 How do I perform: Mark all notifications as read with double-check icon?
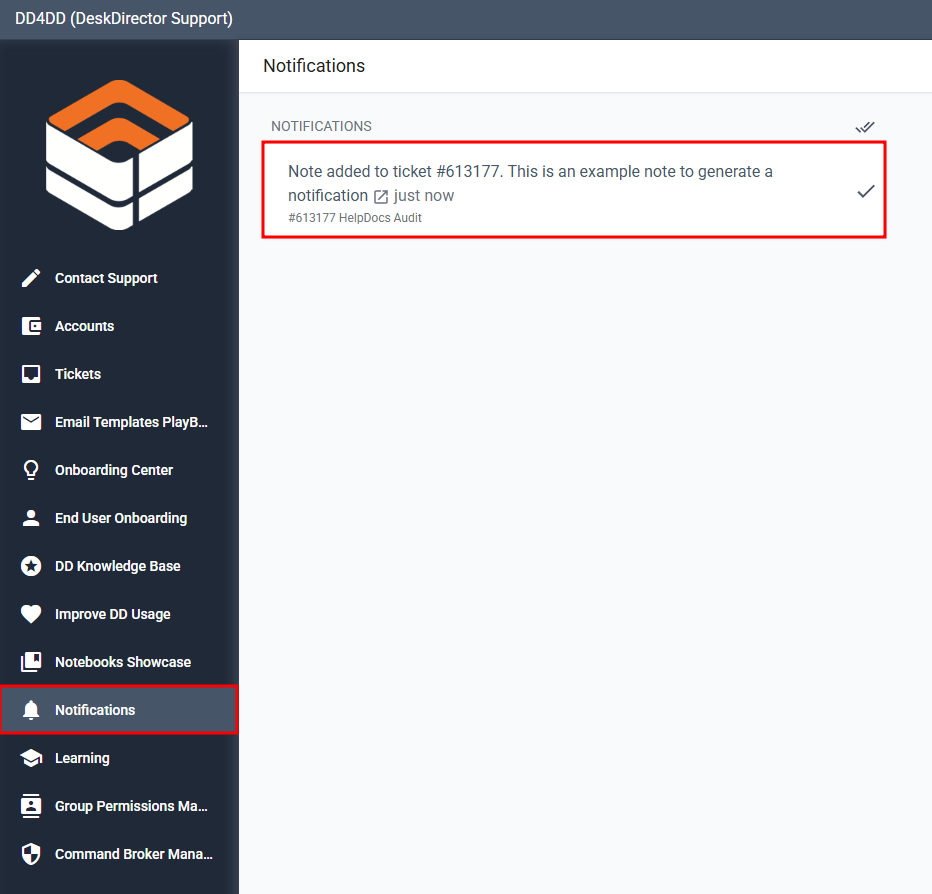[x=865, y=127]
